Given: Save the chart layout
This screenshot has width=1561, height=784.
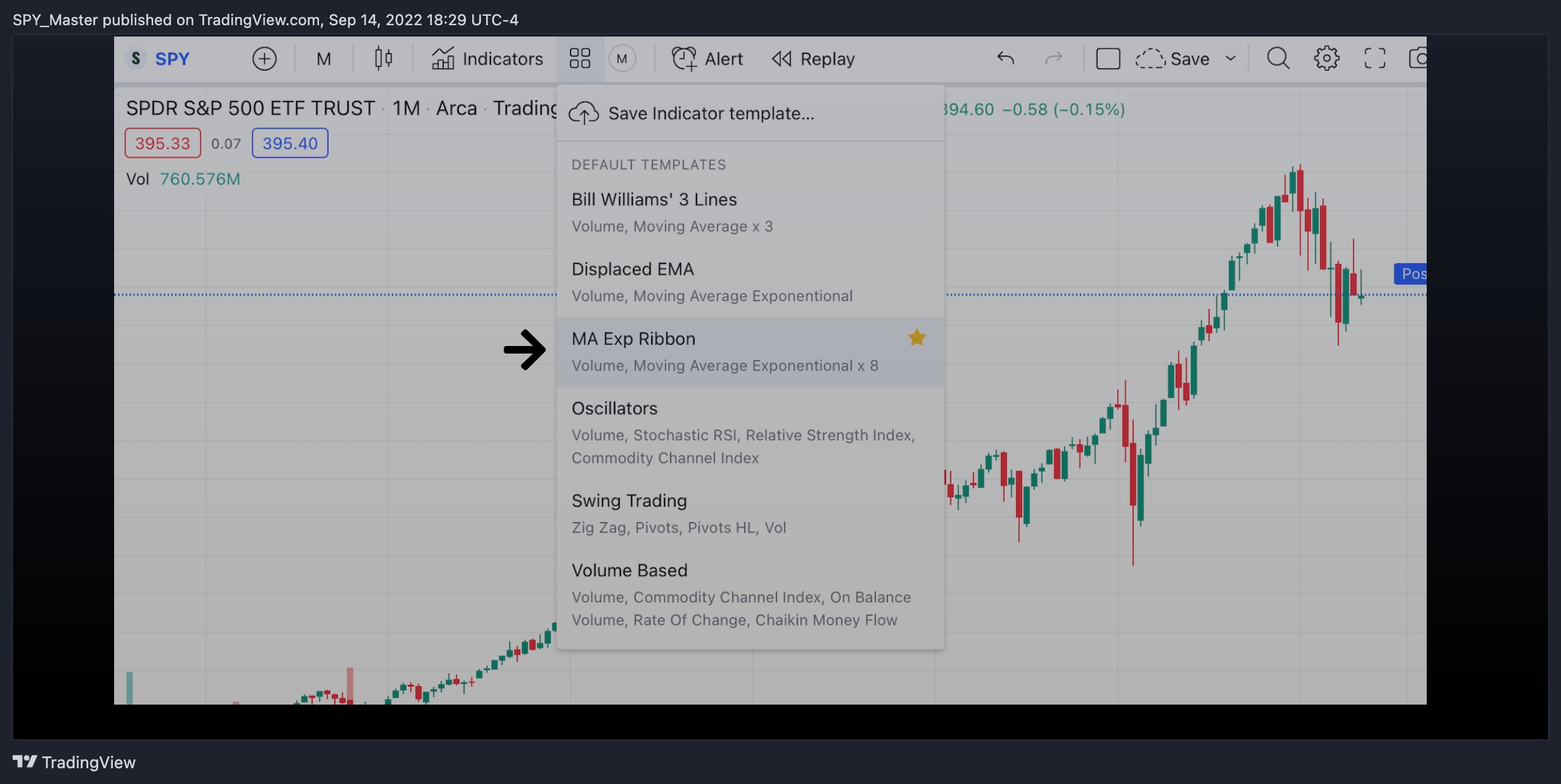Looking at the screenshot, I should click(1173, 59).
